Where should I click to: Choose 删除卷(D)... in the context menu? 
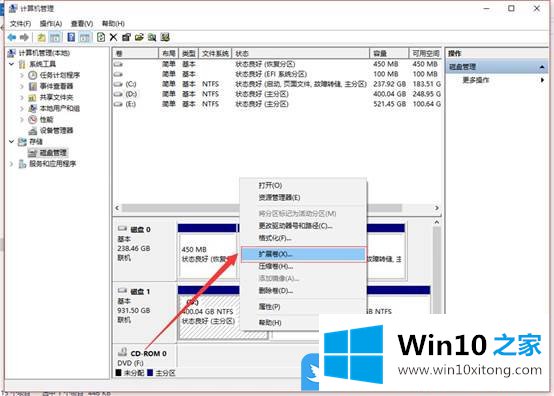click(303, 291)
